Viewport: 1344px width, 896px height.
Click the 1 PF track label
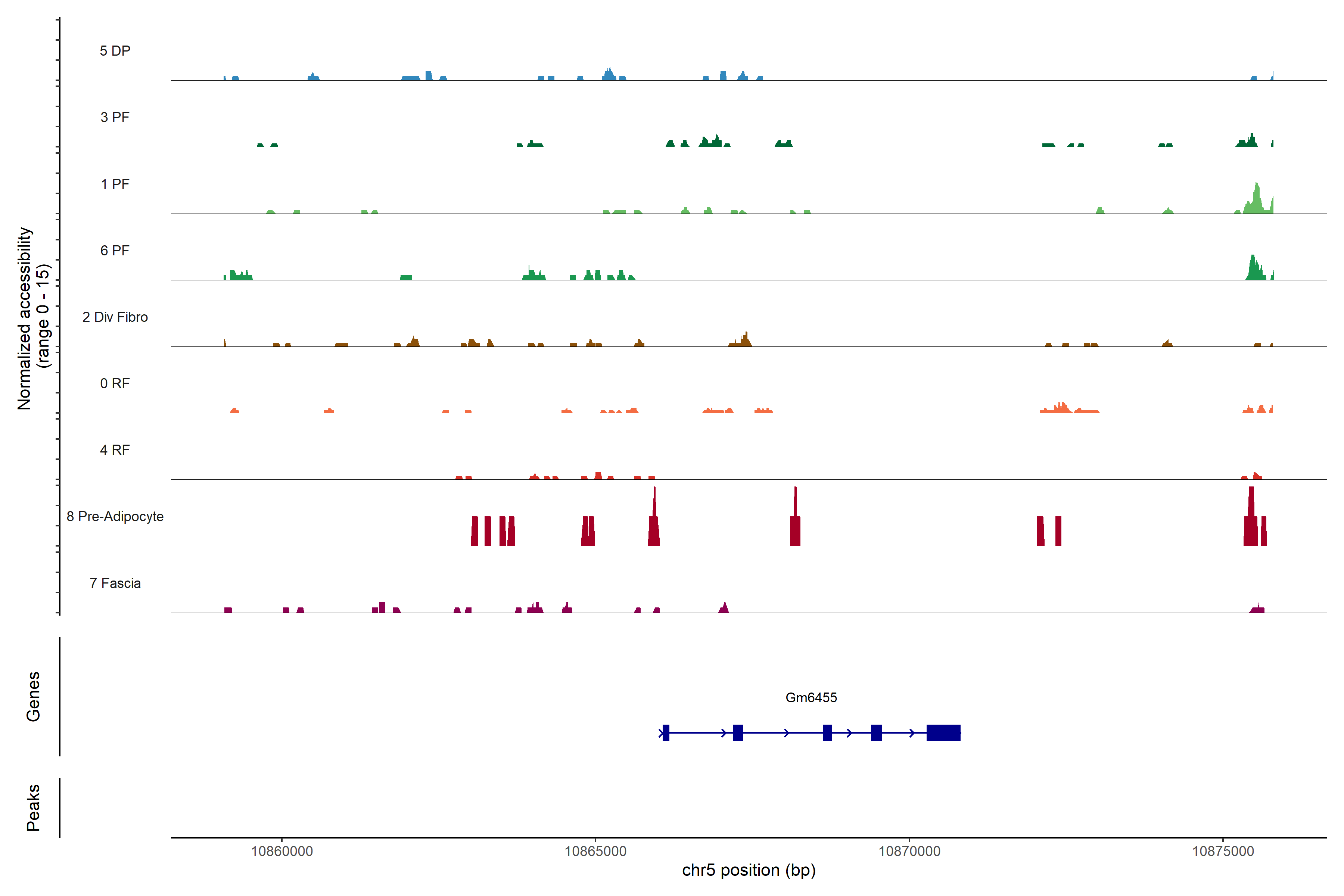[x=115, y=184]
